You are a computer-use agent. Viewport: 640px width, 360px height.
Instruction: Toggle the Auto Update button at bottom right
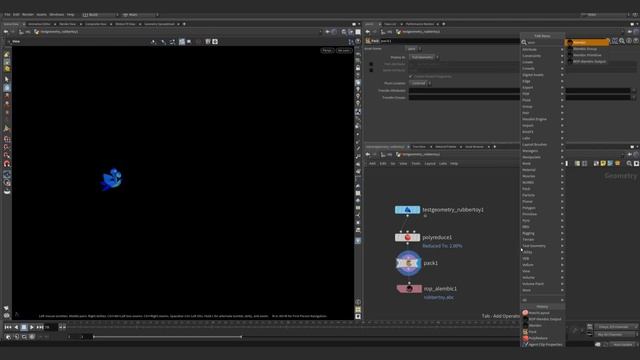point(622,344)
